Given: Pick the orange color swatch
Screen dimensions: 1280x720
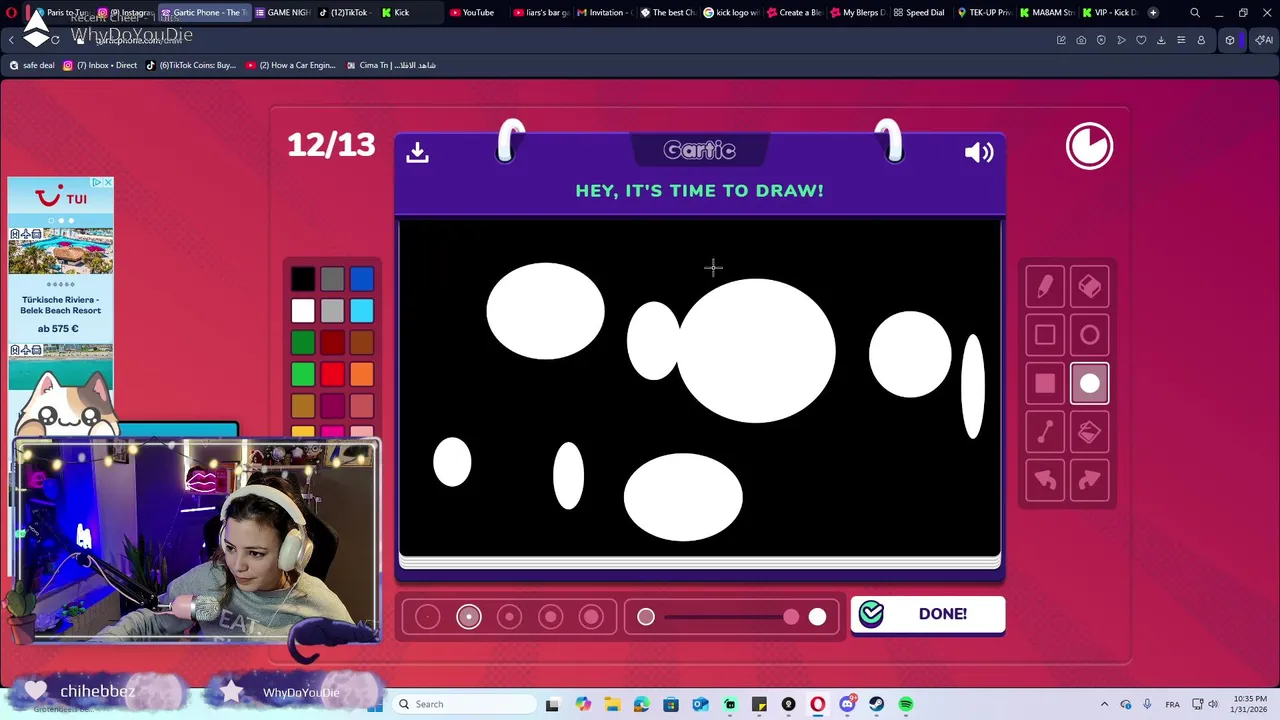Looking at the screenshot, I should click(362, 374).
